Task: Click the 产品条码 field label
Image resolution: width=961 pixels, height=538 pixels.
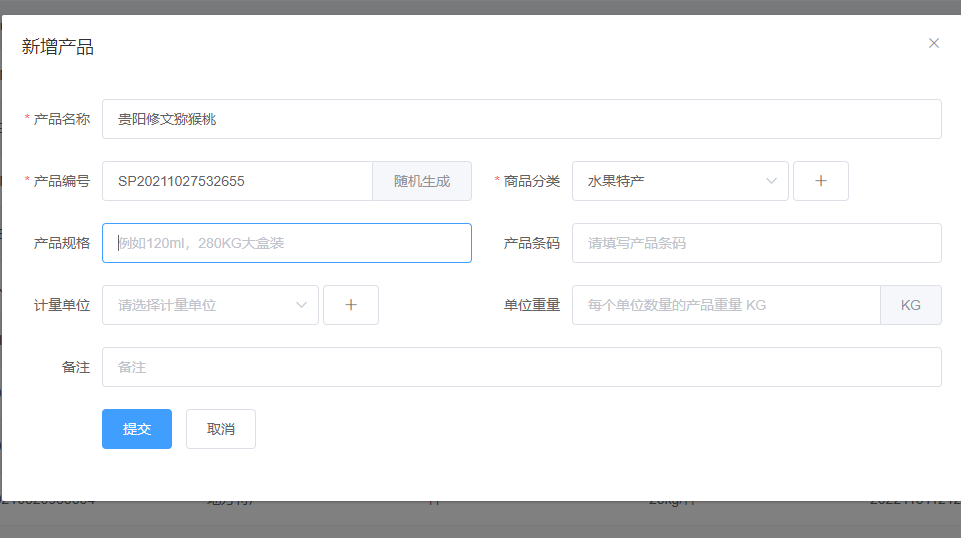Action: click(x=531, y=243)
